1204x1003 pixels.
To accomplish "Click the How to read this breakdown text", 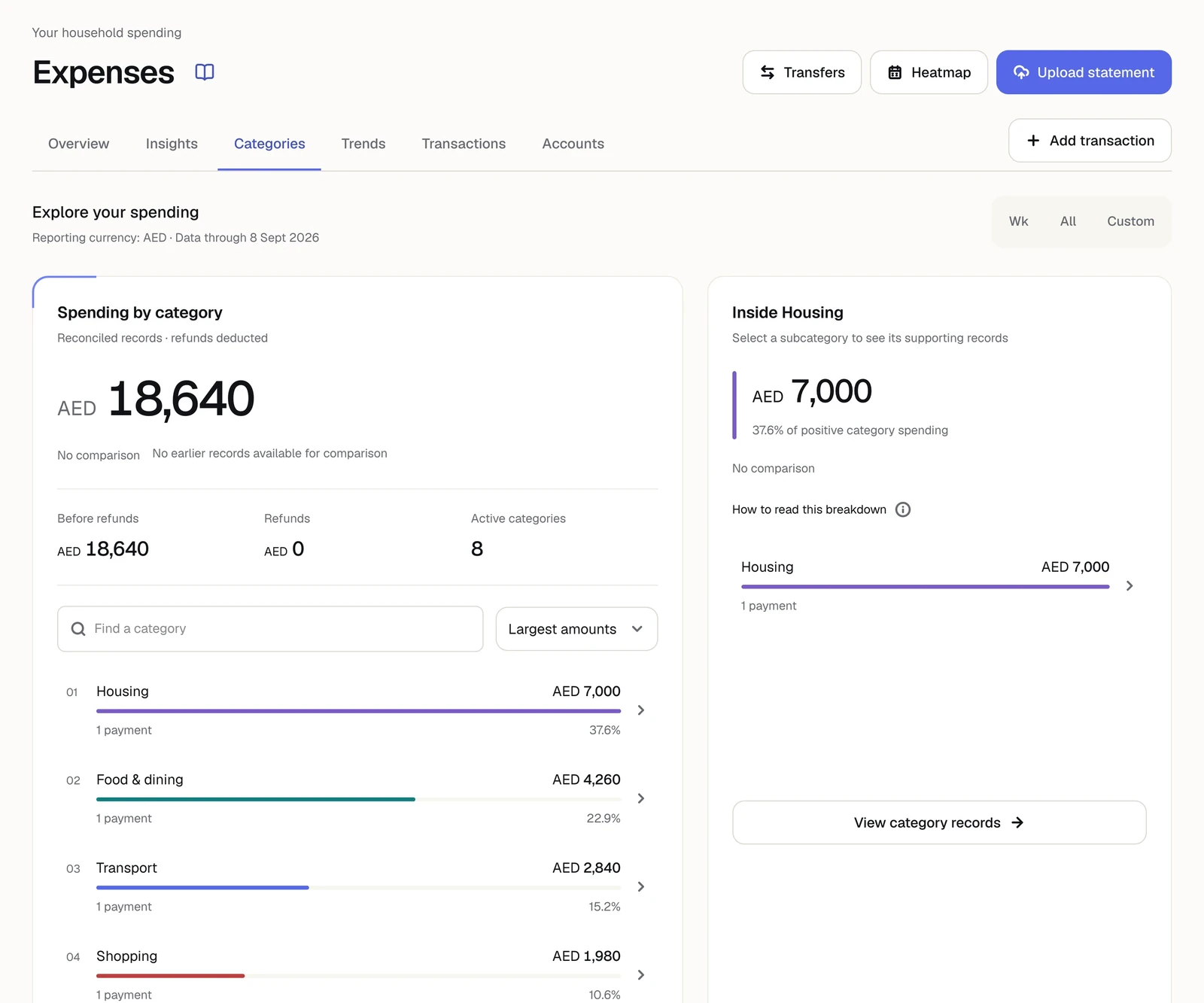I will pyautogui.click(x=809, y=509).
